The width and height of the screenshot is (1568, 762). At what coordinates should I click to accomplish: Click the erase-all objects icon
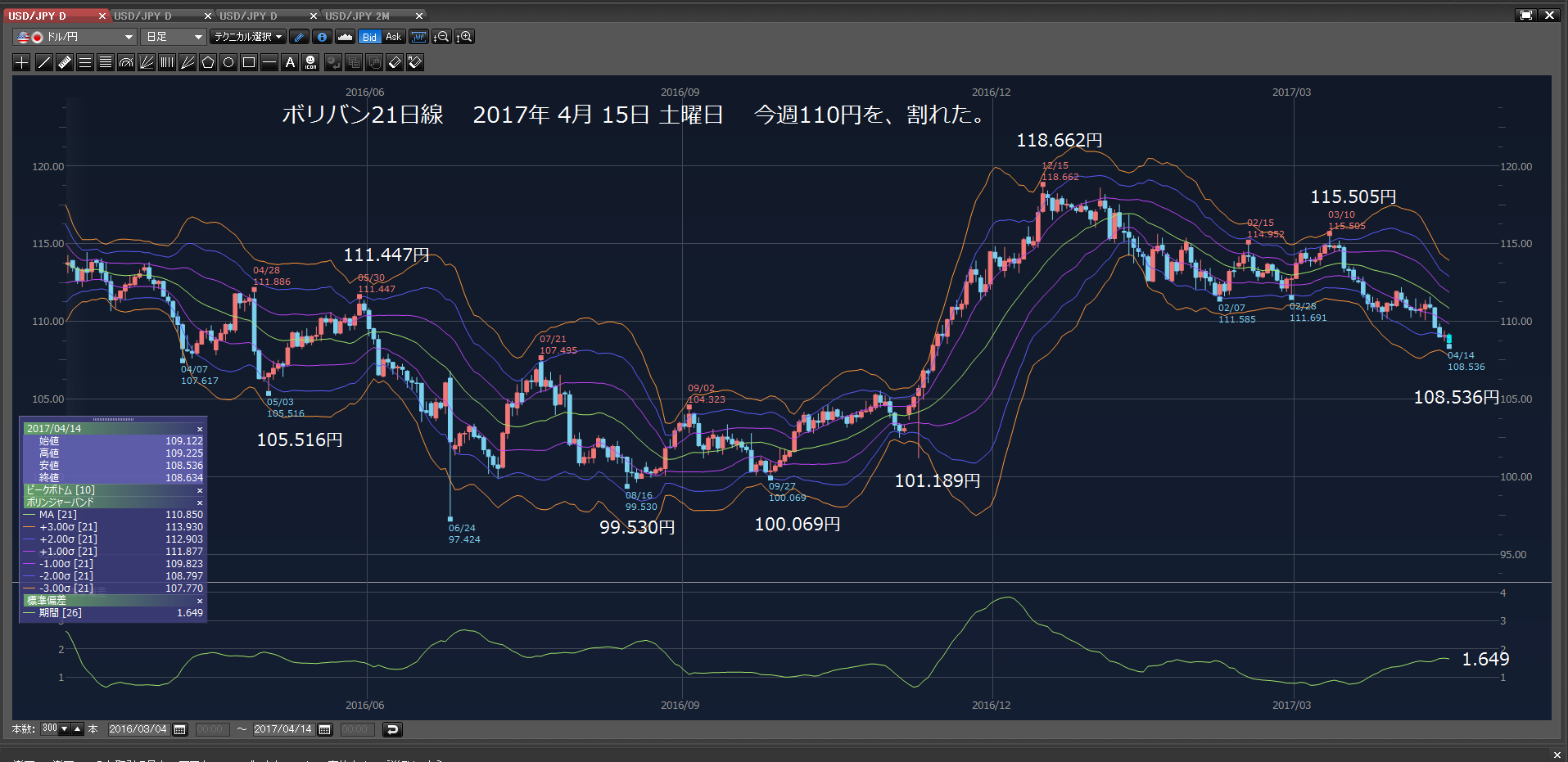click(415, 62)
